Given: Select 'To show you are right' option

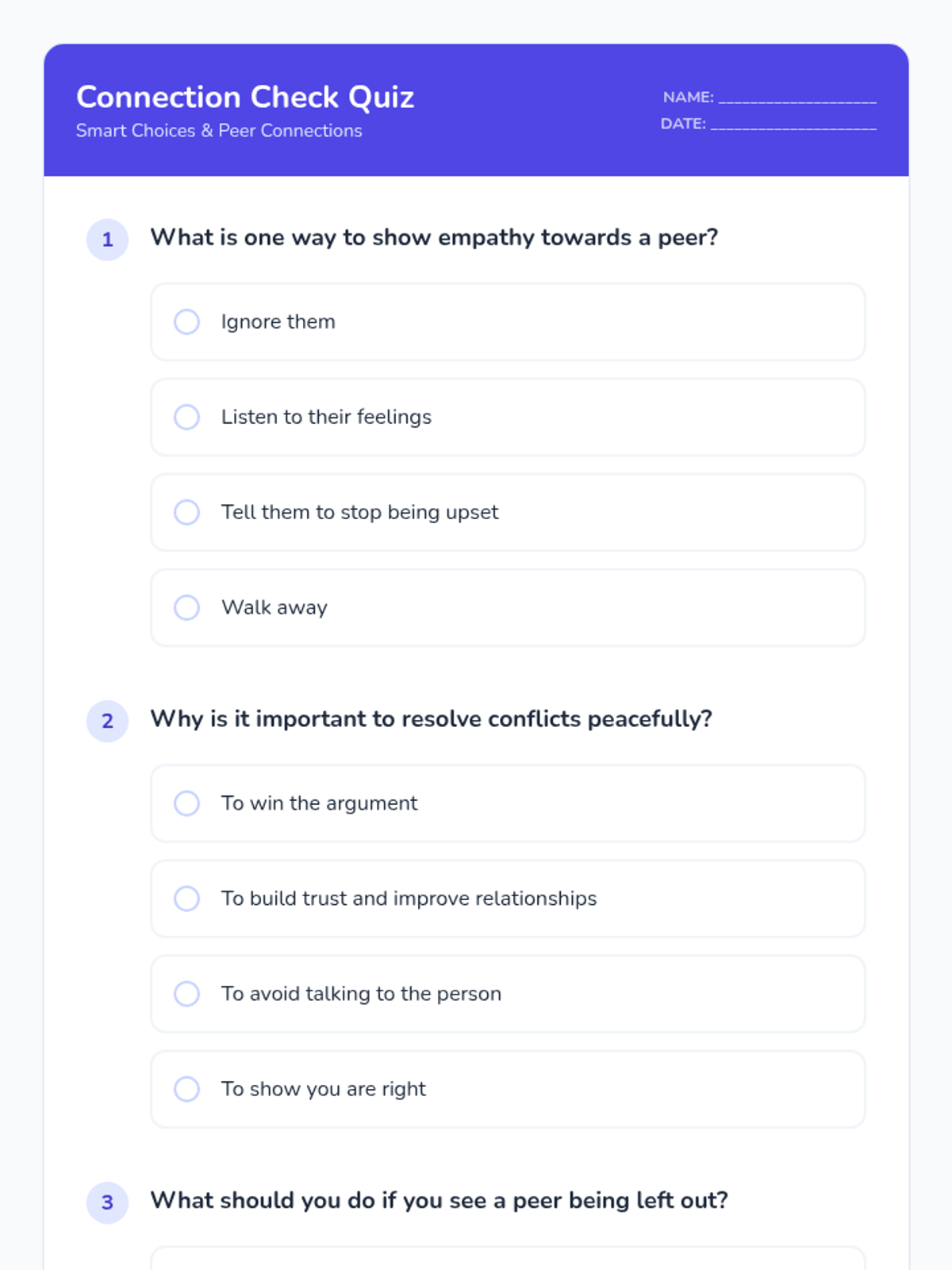Looking at the screenshot, I should click(187, 1089).
